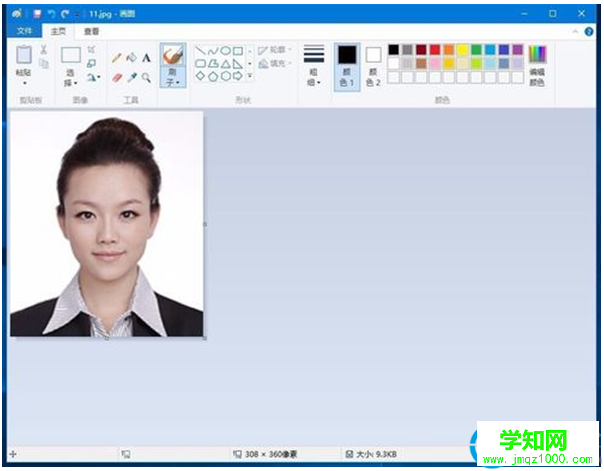Viewport: 604px width, 471px height.
Task: Click the Edit colors (编辑颜色) button
Action: 537,65
